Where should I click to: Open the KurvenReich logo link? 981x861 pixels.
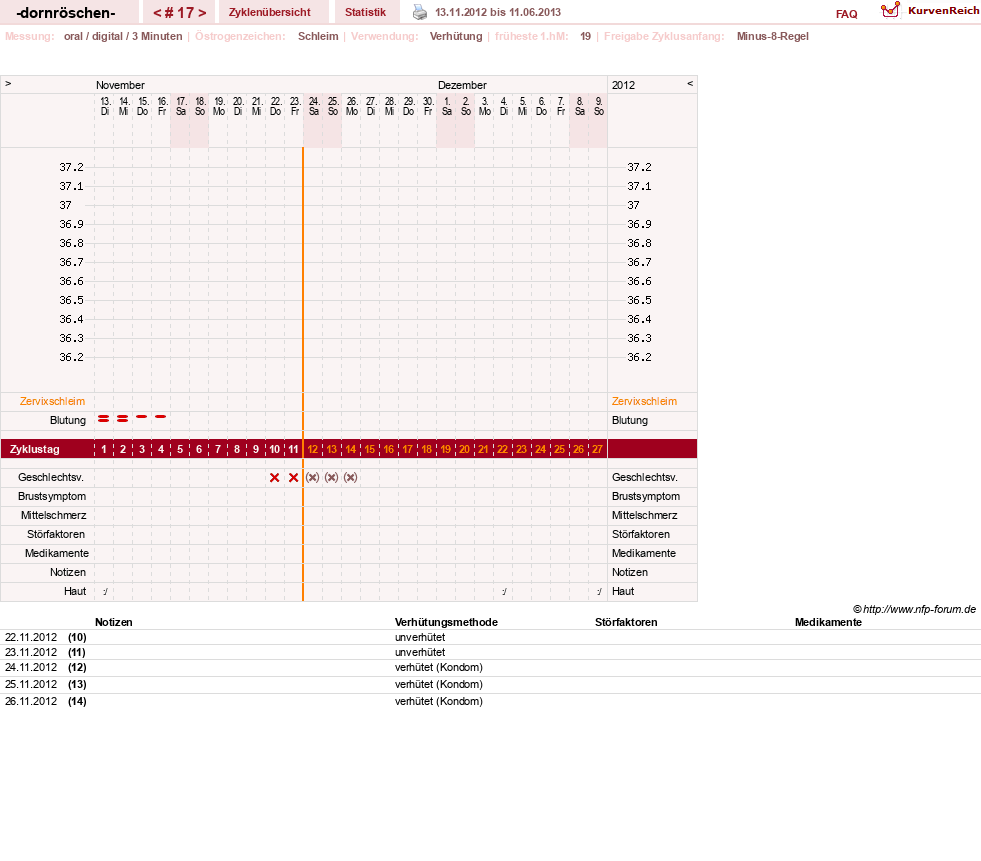(x=930, y=11)
